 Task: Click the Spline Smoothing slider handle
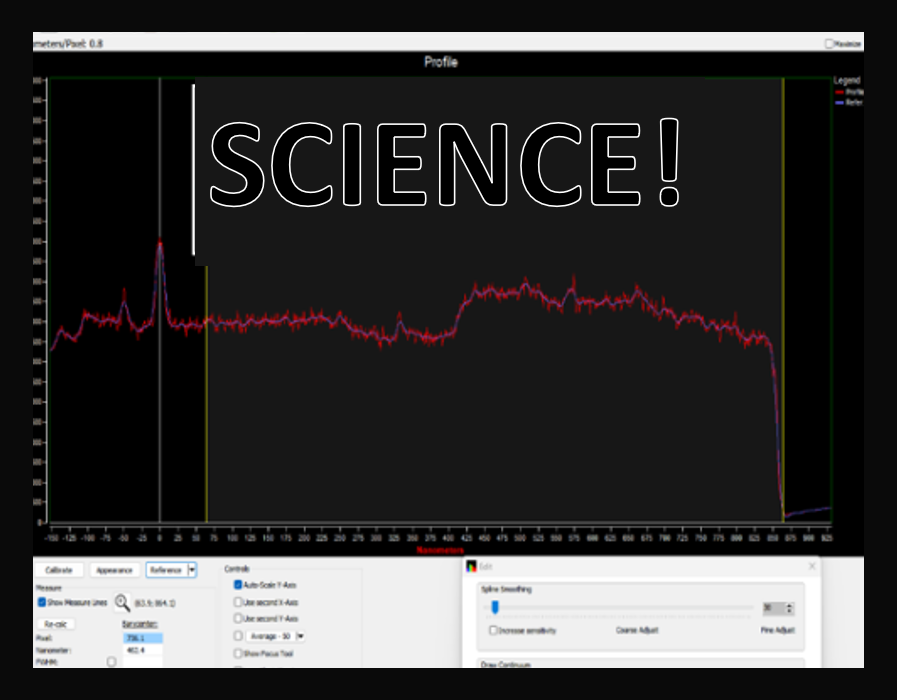(x=494, y=607)
